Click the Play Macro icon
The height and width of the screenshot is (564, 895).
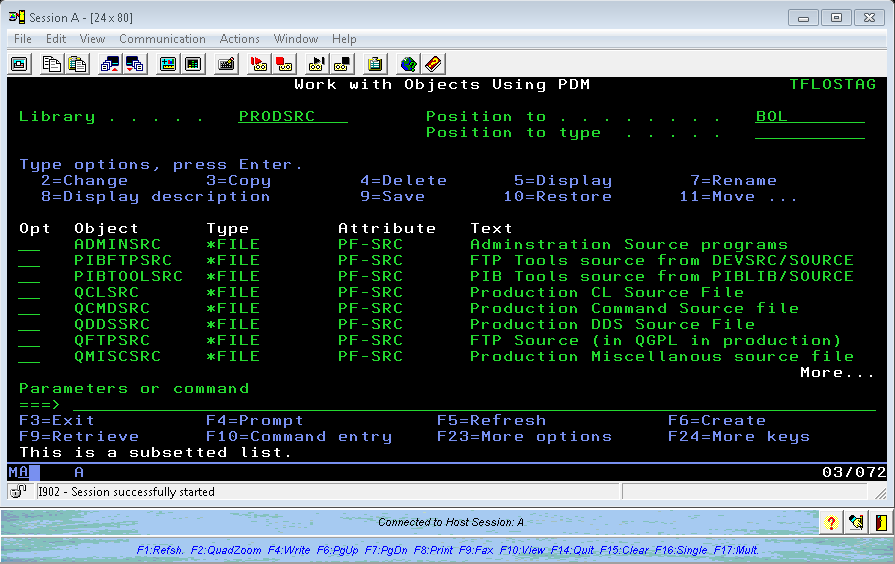tap(316, 64)
